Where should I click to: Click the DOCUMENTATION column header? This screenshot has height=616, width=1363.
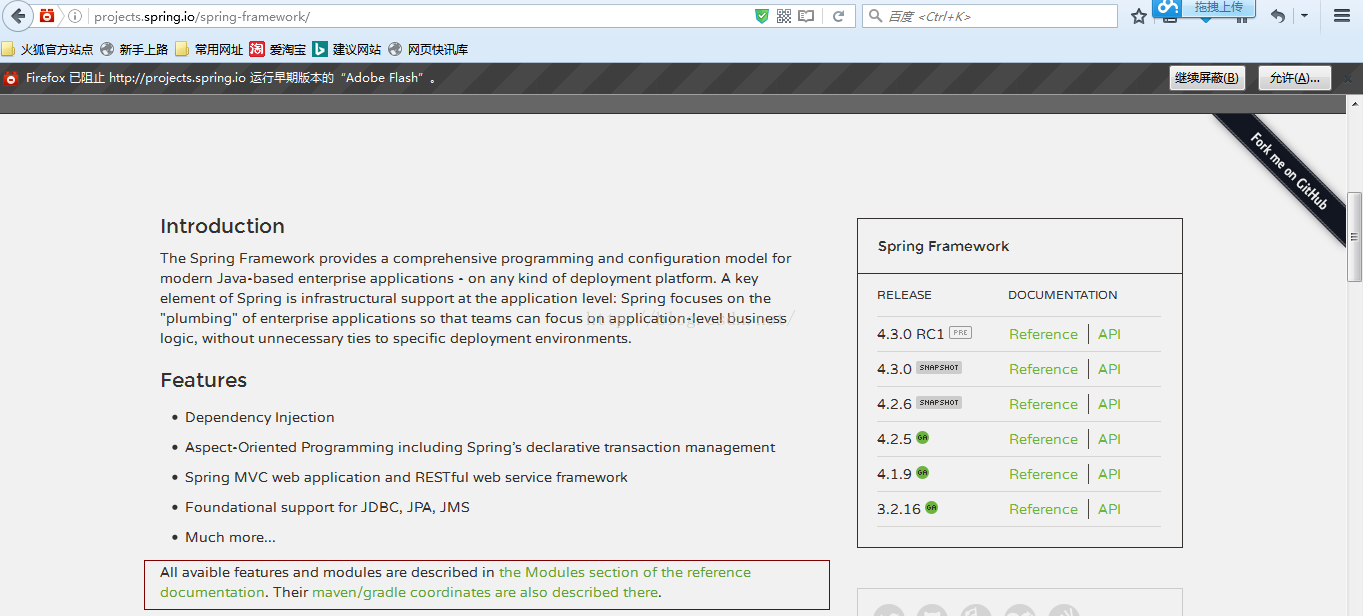pyautogui.click(x=1062, y=295)
